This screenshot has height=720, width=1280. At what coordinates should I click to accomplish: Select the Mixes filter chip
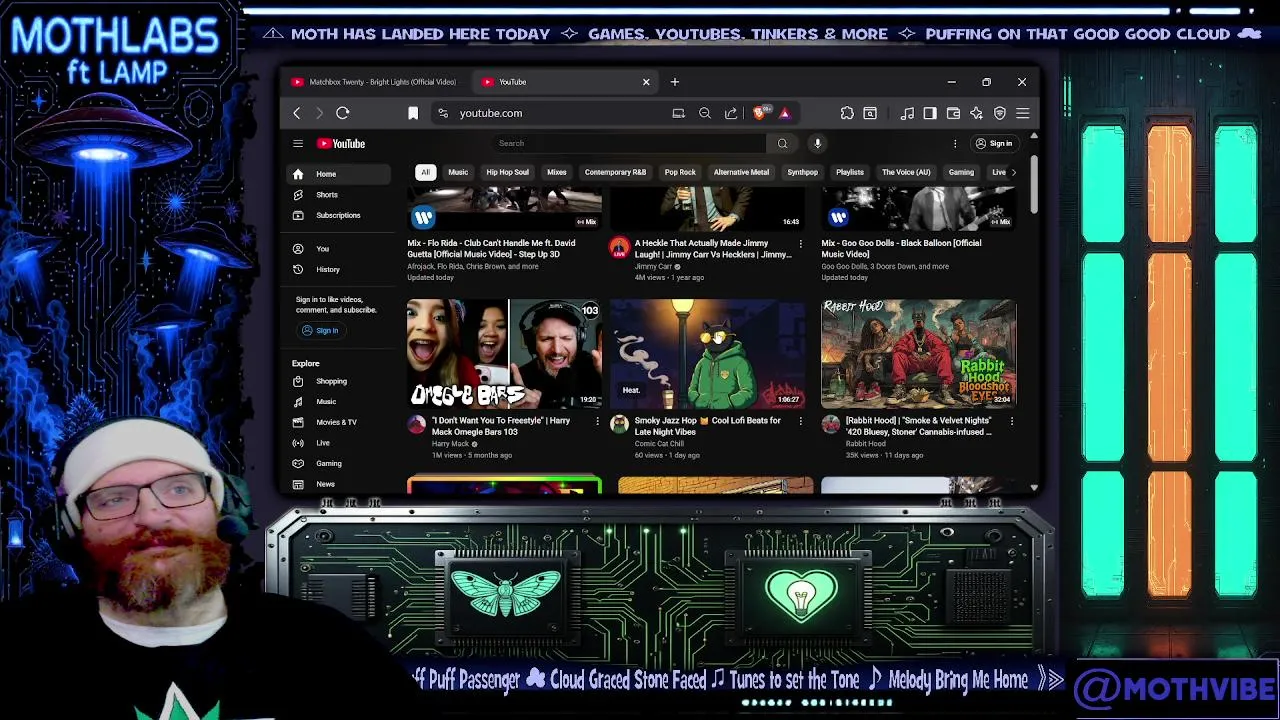pos(557,172)
